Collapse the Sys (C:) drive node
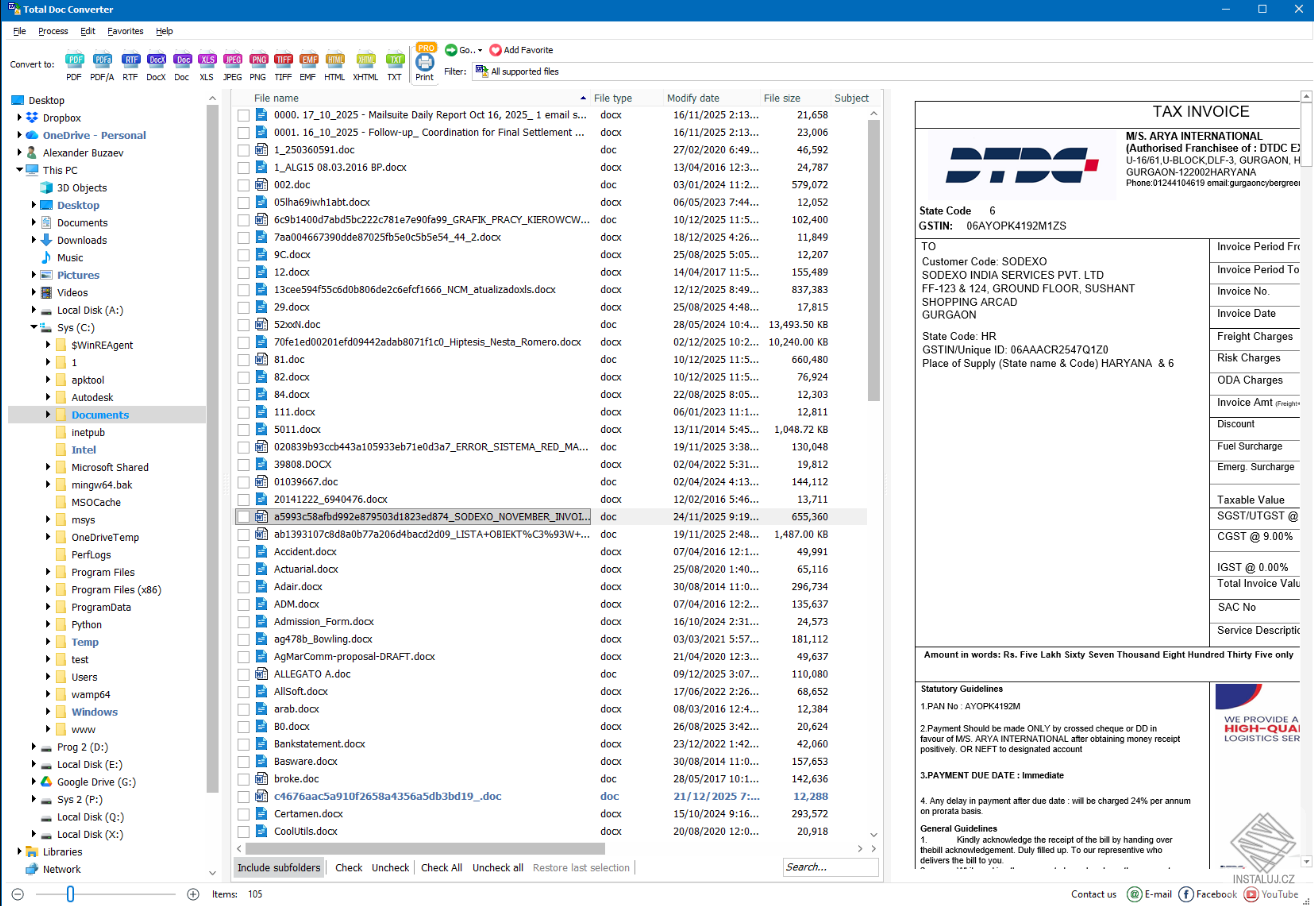1314x906 pixels. click(34, 328)
